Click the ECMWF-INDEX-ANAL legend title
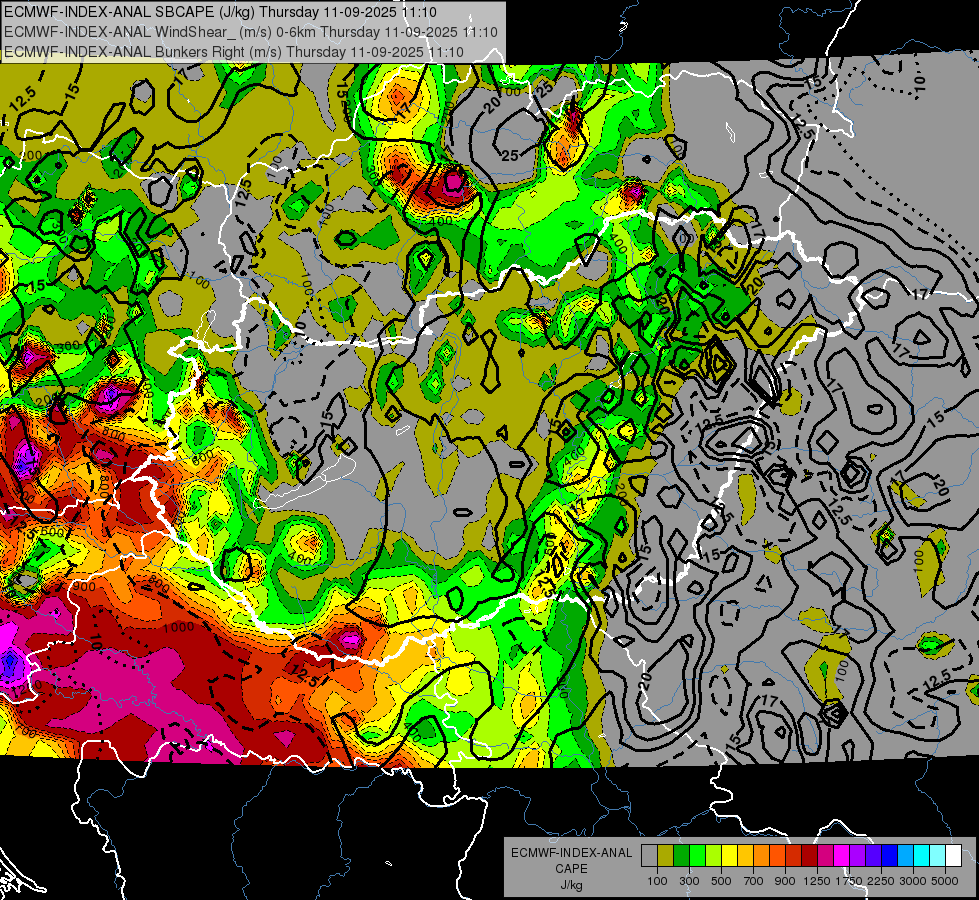 coord(571,853)
